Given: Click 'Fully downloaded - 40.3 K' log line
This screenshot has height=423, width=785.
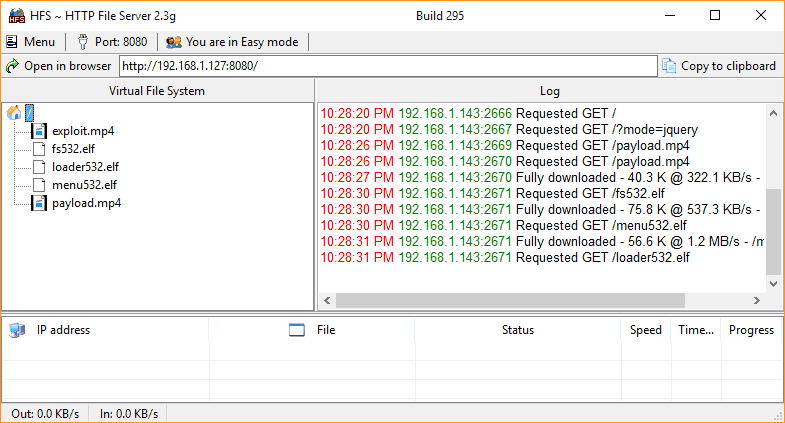Looking at the screenshot, I should coord(541,178).
